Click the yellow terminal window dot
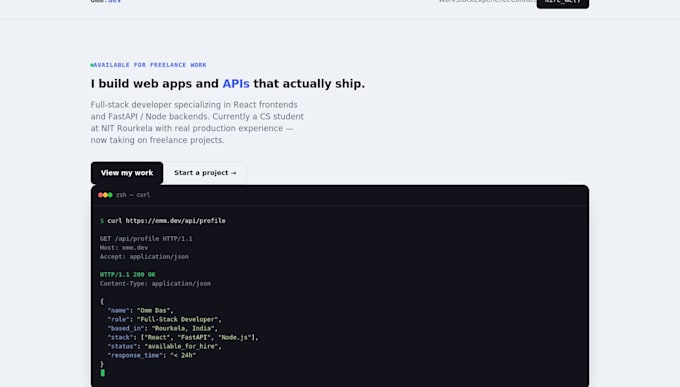This screenshot has width=680, height=387. (105, 195)
